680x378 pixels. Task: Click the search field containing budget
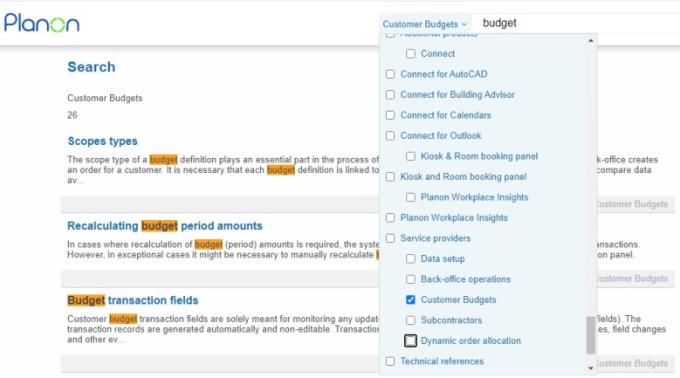(577, 23)
